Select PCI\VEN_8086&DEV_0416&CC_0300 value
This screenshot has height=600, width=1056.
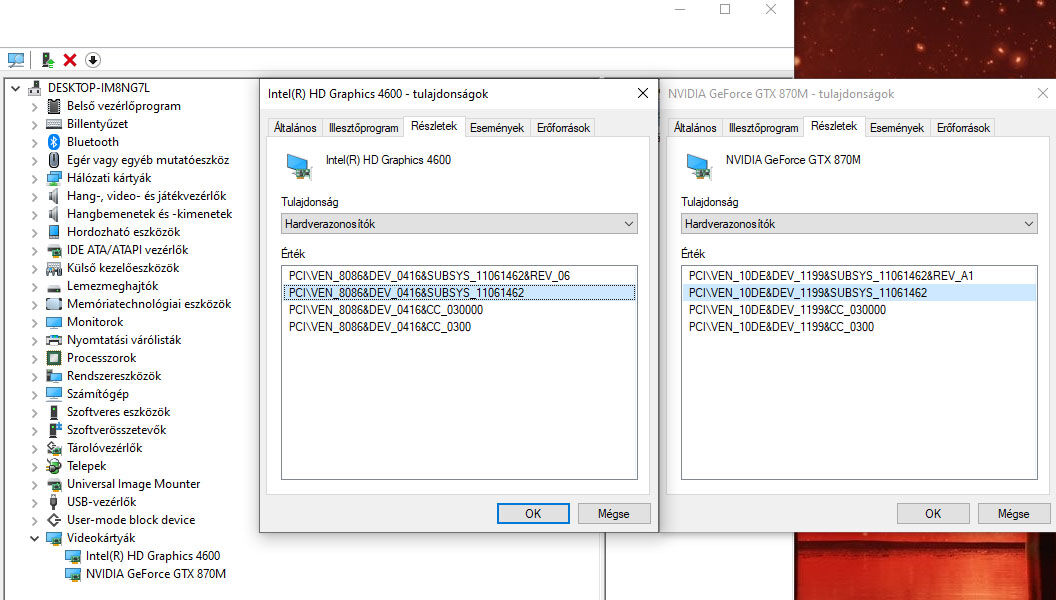[459, 327]
